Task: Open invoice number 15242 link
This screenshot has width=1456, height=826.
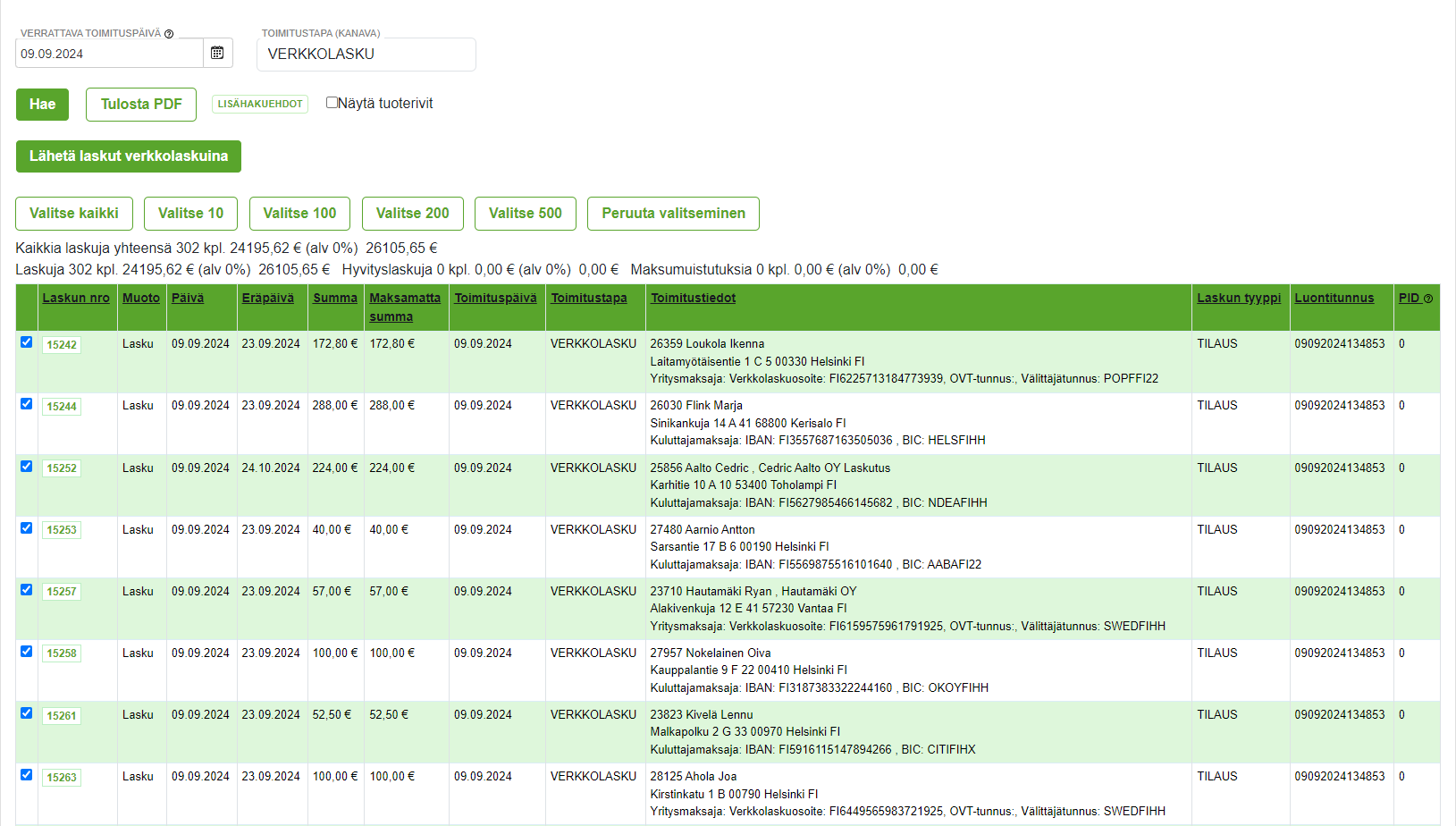Action: click(x=62, y=345)
